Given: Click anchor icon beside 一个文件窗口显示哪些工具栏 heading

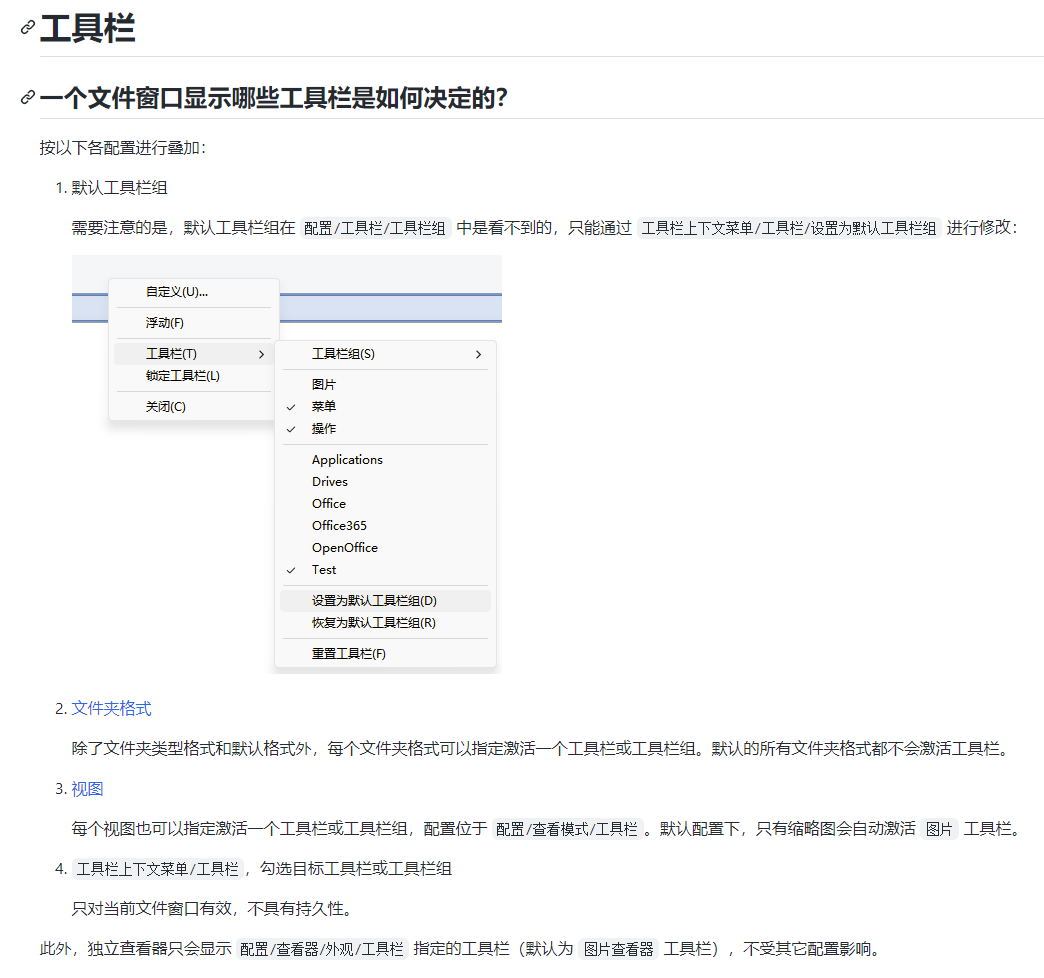Looking at the screenshot, I should click(x=28, y=98).
